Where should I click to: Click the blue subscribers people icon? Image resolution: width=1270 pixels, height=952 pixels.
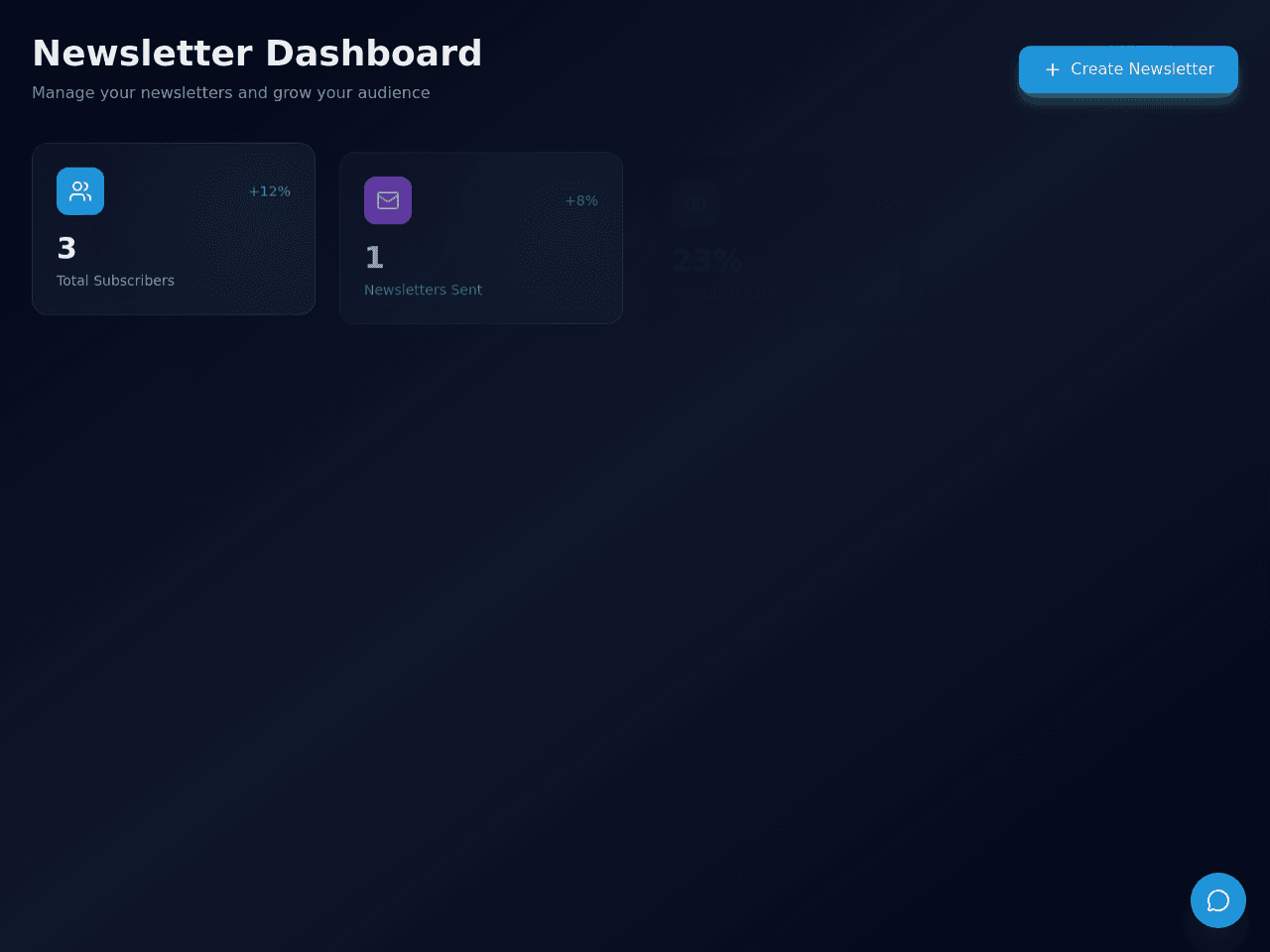pos(80,191)
